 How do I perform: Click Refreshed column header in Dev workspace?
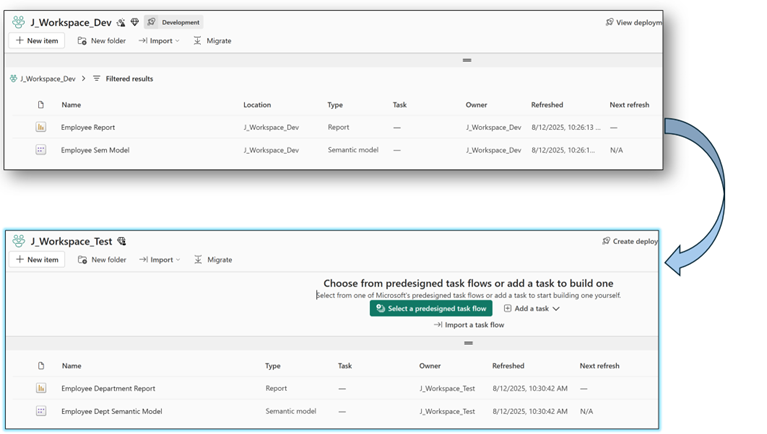(547, 105)
